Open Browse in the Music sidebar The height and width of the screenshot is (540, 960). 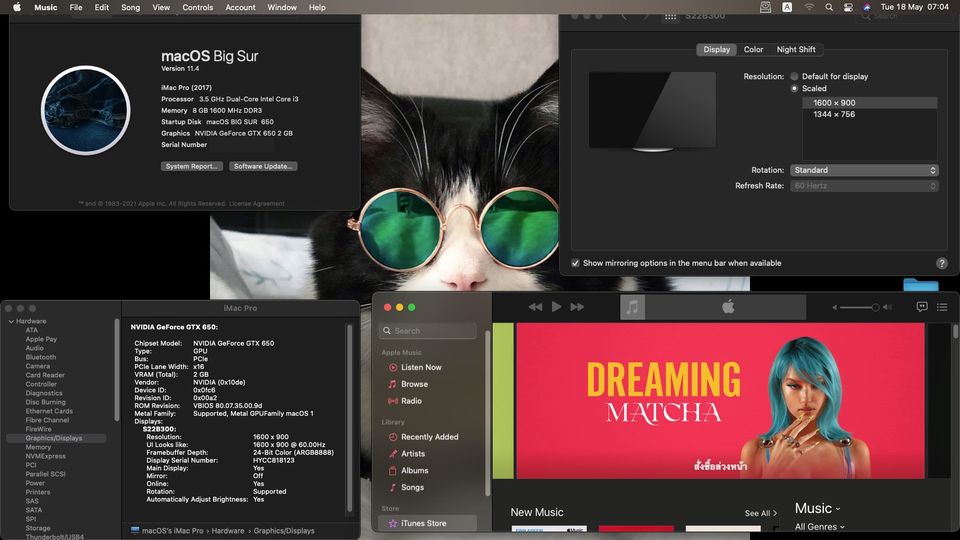click(414, 384)
